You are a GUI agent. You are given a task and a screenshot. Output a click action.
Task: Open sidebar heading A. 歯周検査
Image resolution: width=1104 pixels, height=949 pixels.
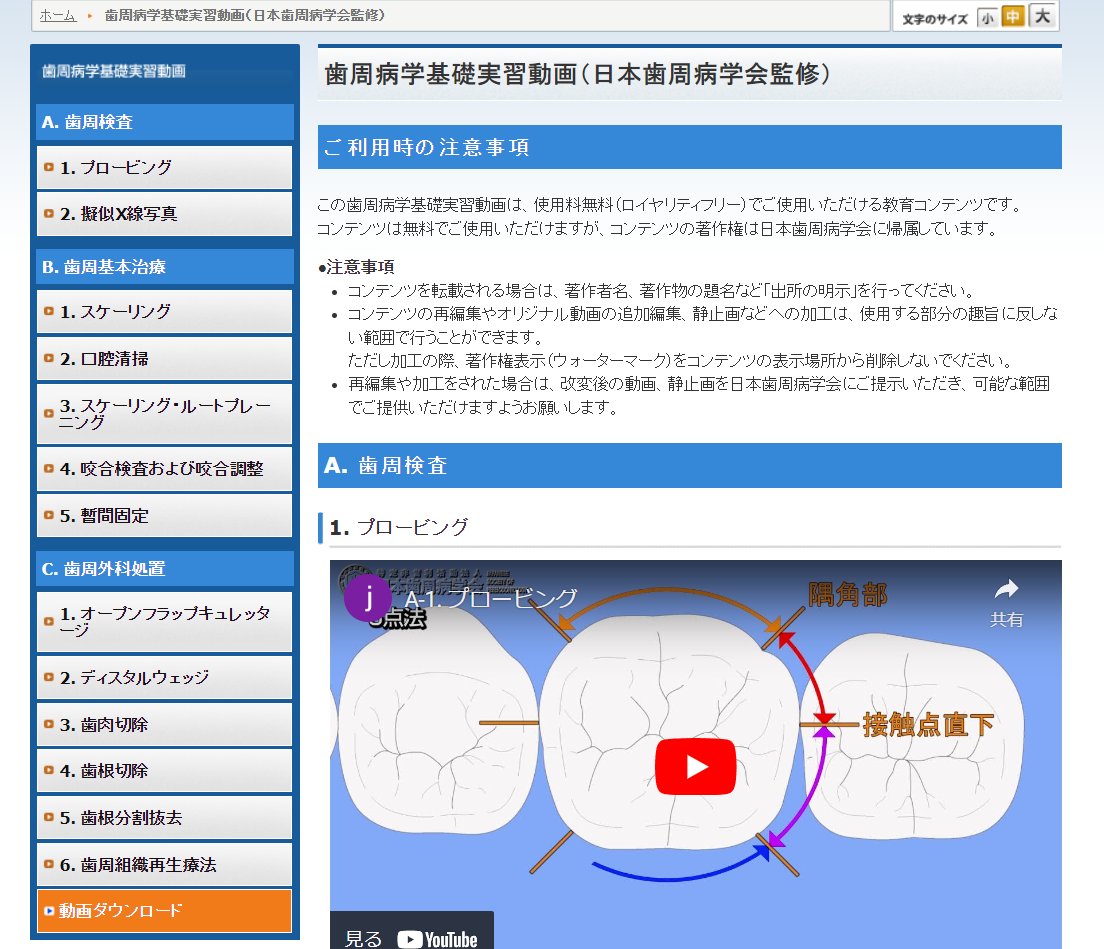point(165,122)
